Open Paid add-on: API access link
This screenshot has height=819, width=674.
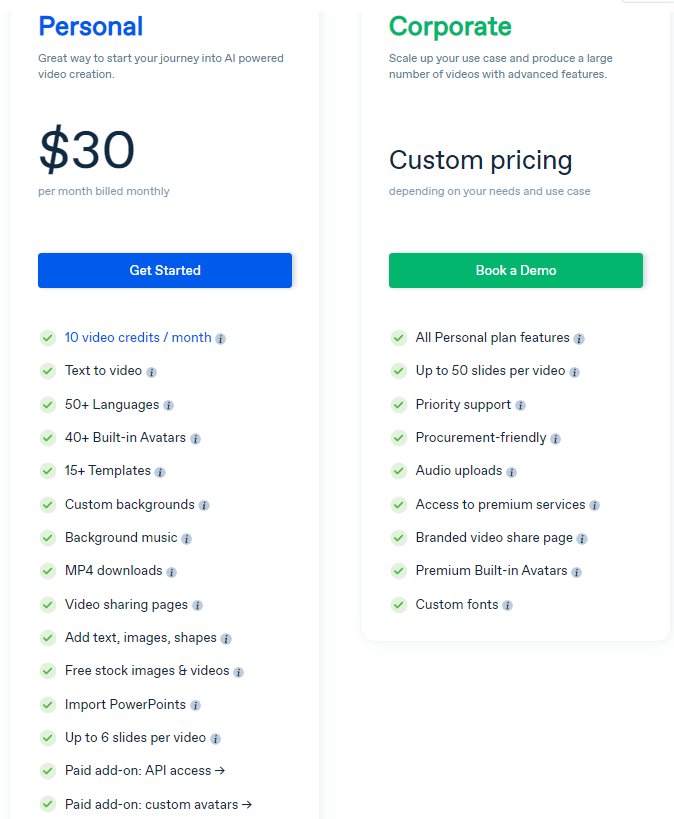tap(145, 770)
